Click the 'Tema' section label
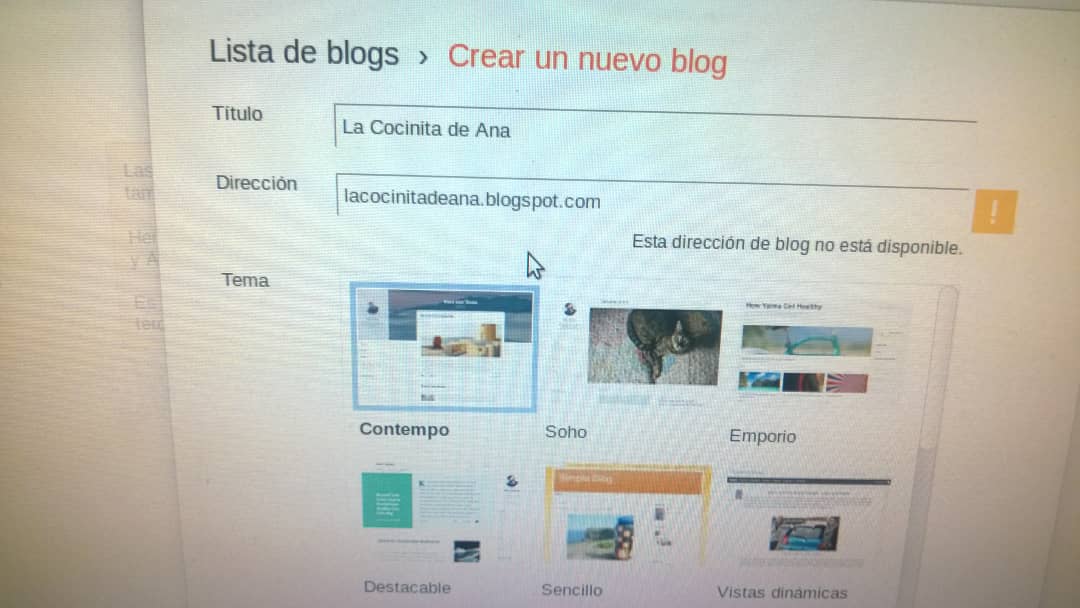The image size is (1080, 608). pos(245,280)
